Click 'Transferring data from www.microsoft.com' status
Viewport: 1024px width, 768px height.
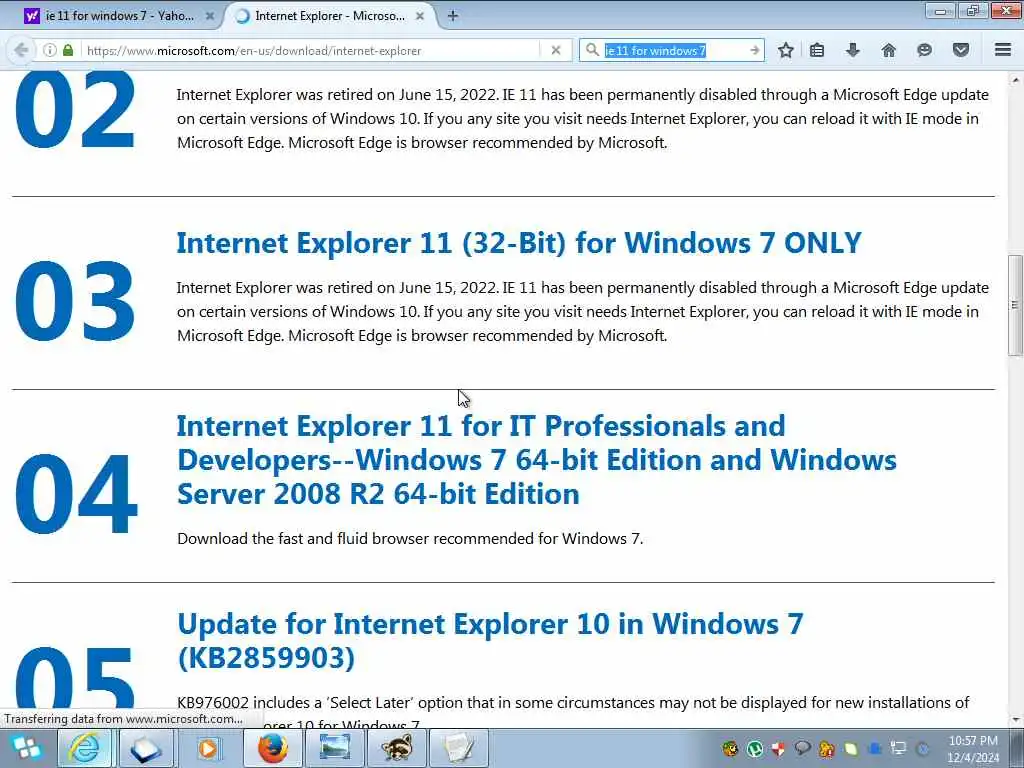coord(123,719)
